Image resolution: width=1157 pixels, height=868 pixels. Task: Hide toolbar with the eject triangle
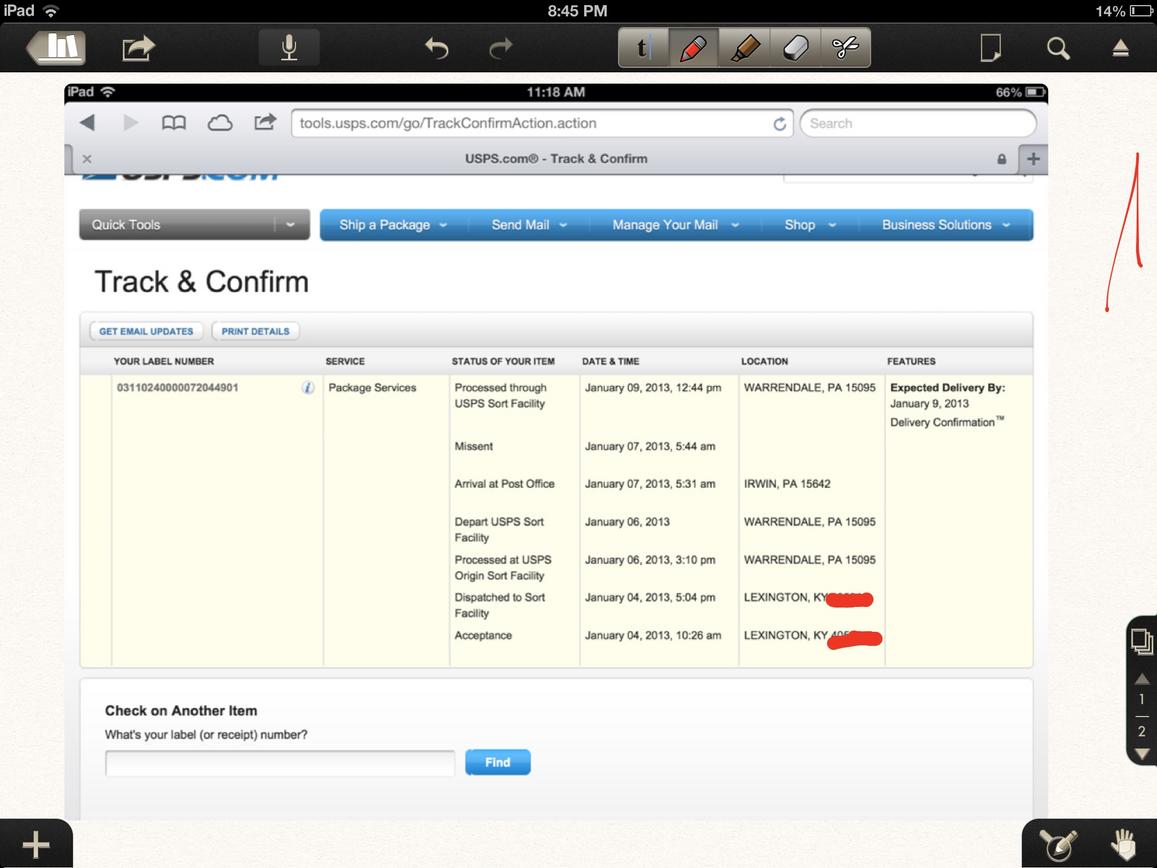[x=1120, y=48]
